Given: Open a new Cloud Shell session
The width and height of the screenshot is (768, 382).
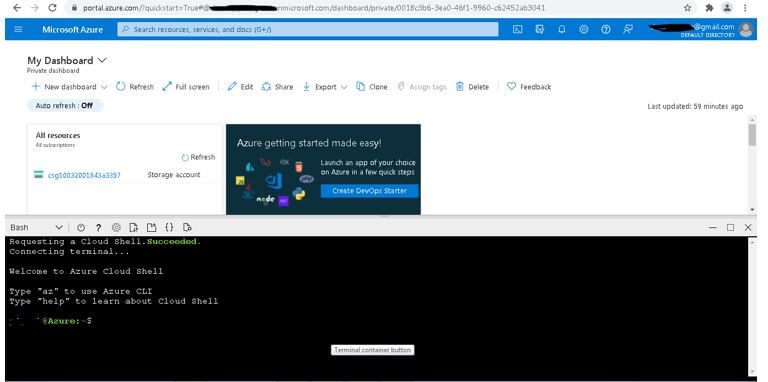Looking at the screenshot, I should coord(151,227).
